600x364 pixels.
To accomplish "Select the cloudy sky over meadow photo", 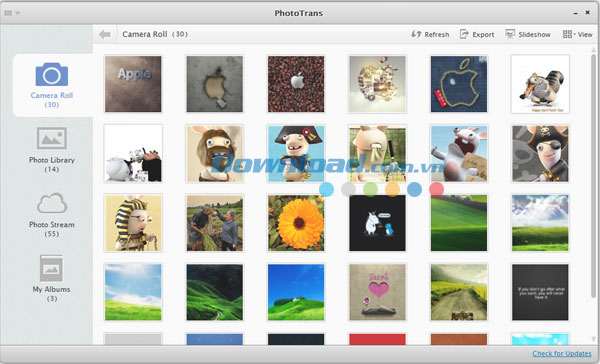I will (540, 223).
